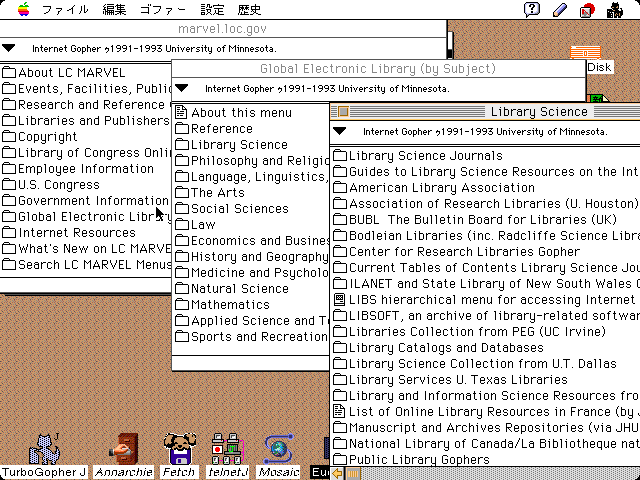The image size is (640, 480).
Task: Click the Apple menu logo
Action: tap(23, 10)
